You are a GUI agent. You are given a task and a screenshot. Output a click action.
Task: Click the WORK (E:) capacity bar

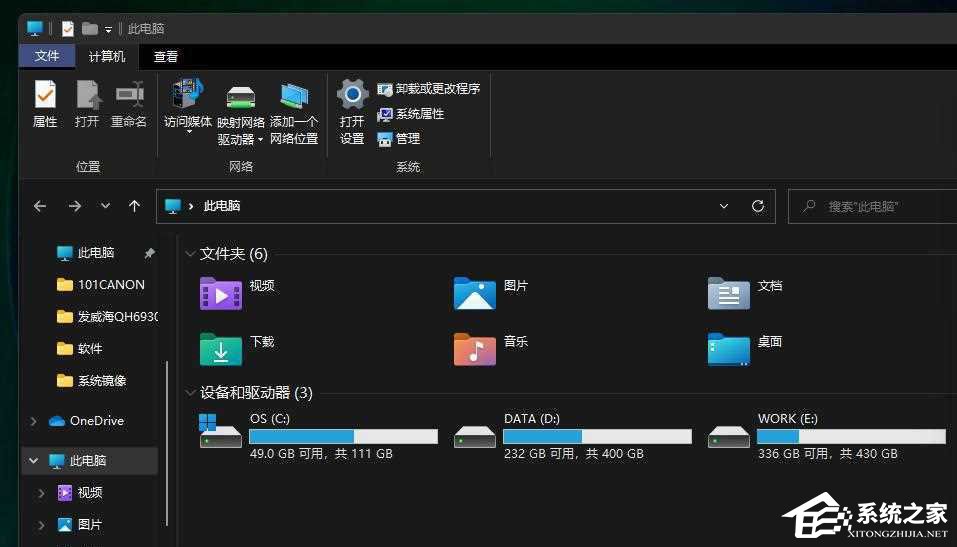click(x=850, y=437)
